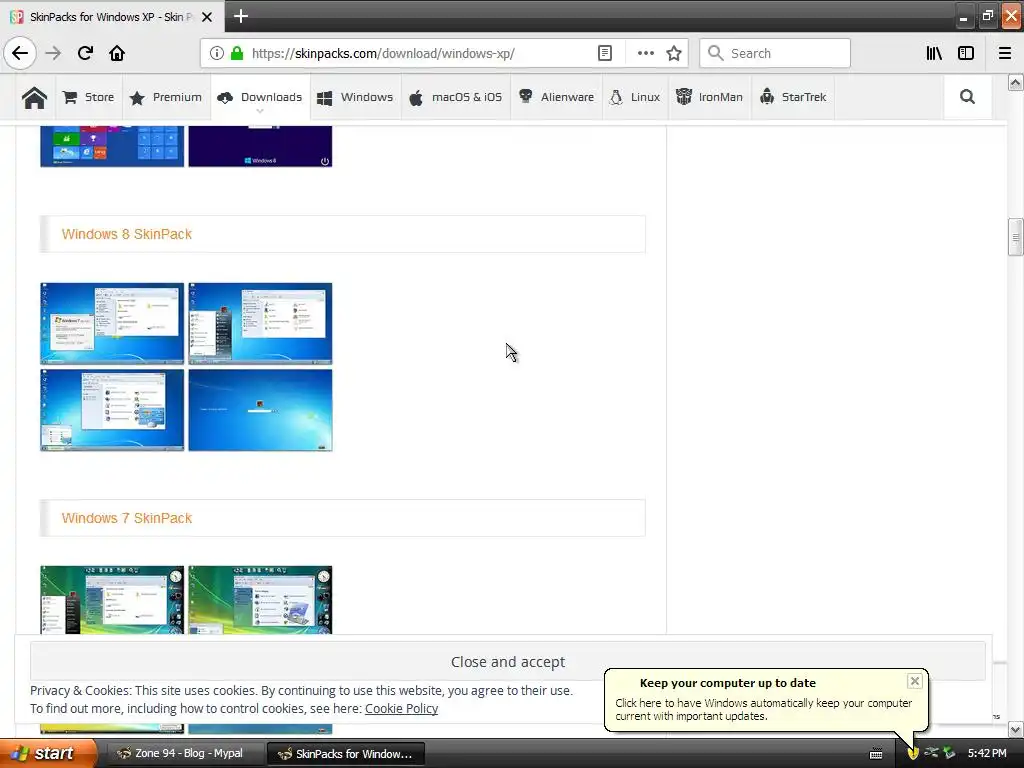Close the SkinPacks for Windows XP tab

206,17
